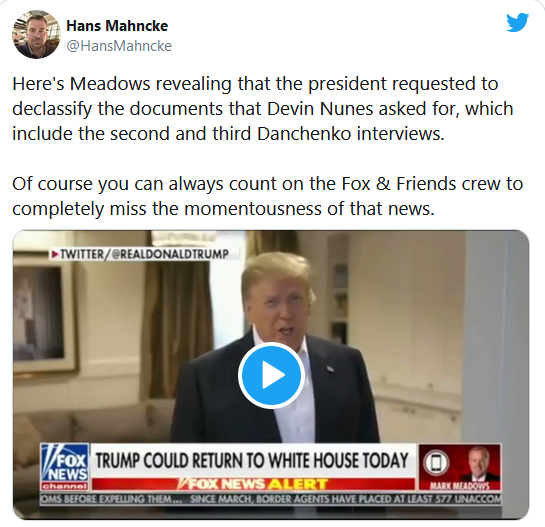Click the framed picture on the video's wall

(x=43, y=316)
